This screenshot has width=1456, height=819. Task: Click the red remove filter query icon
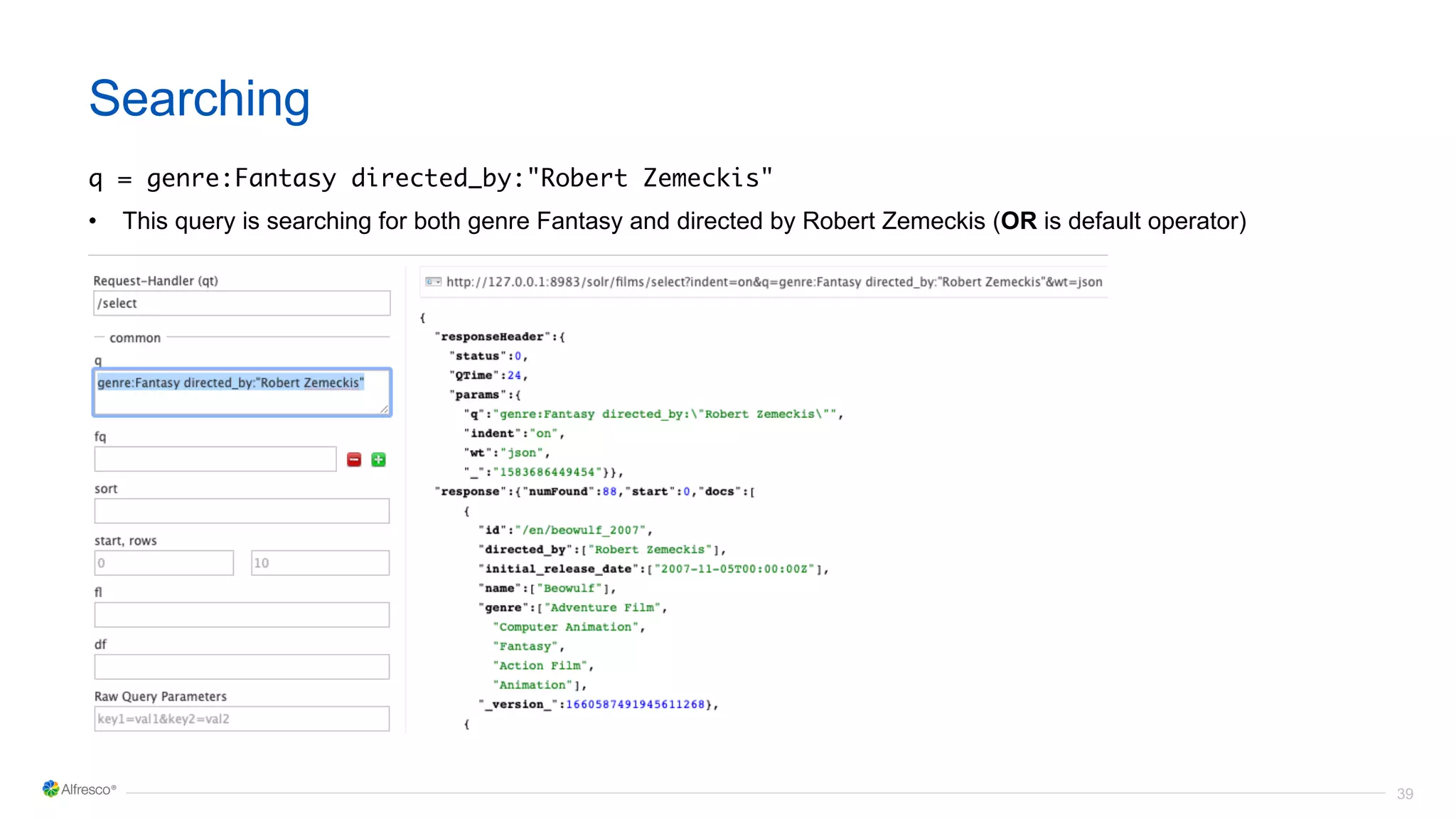[x=354, y=460]
